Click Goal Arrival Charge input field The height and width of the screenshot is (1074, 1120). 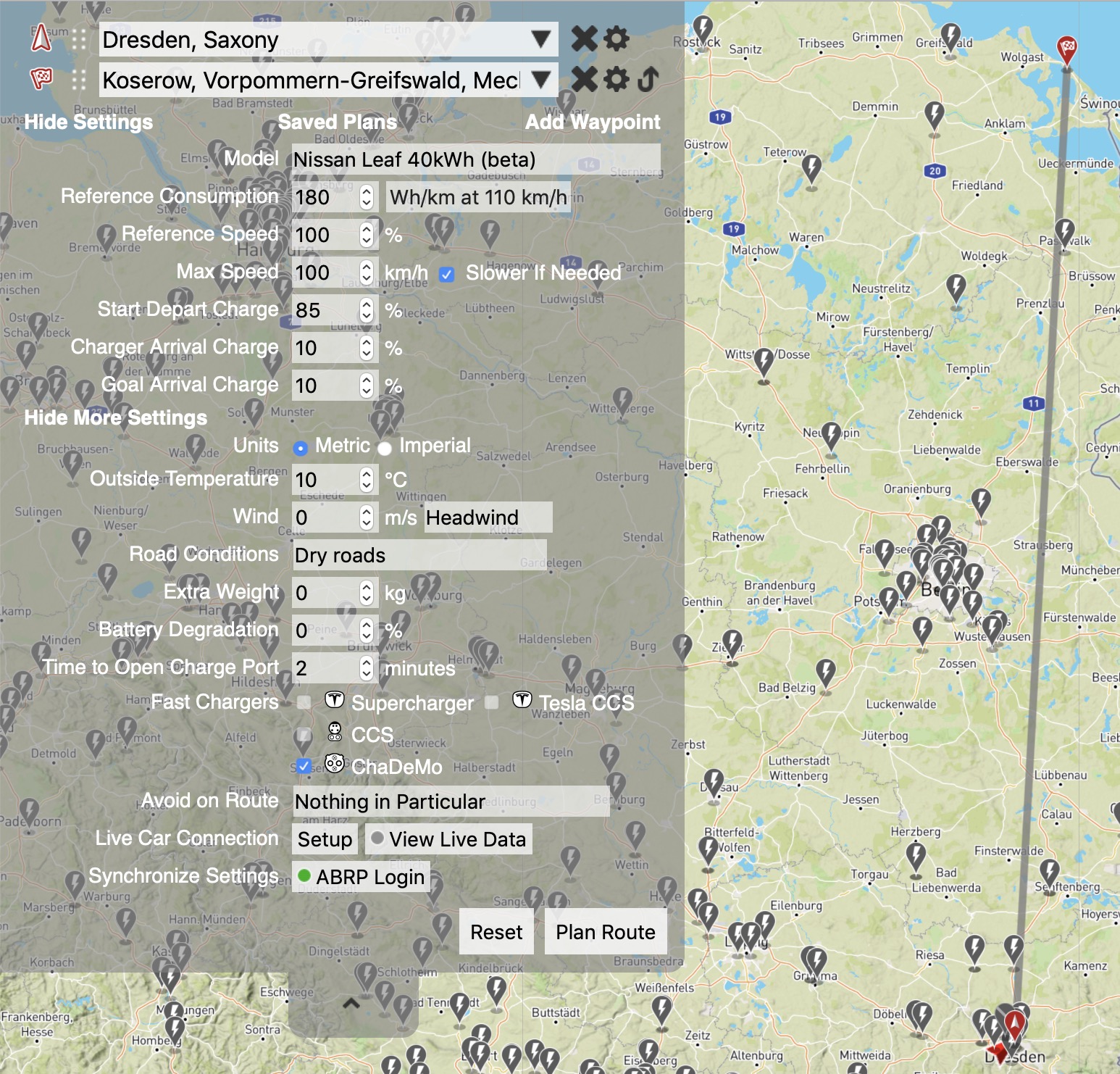point(335,386)
